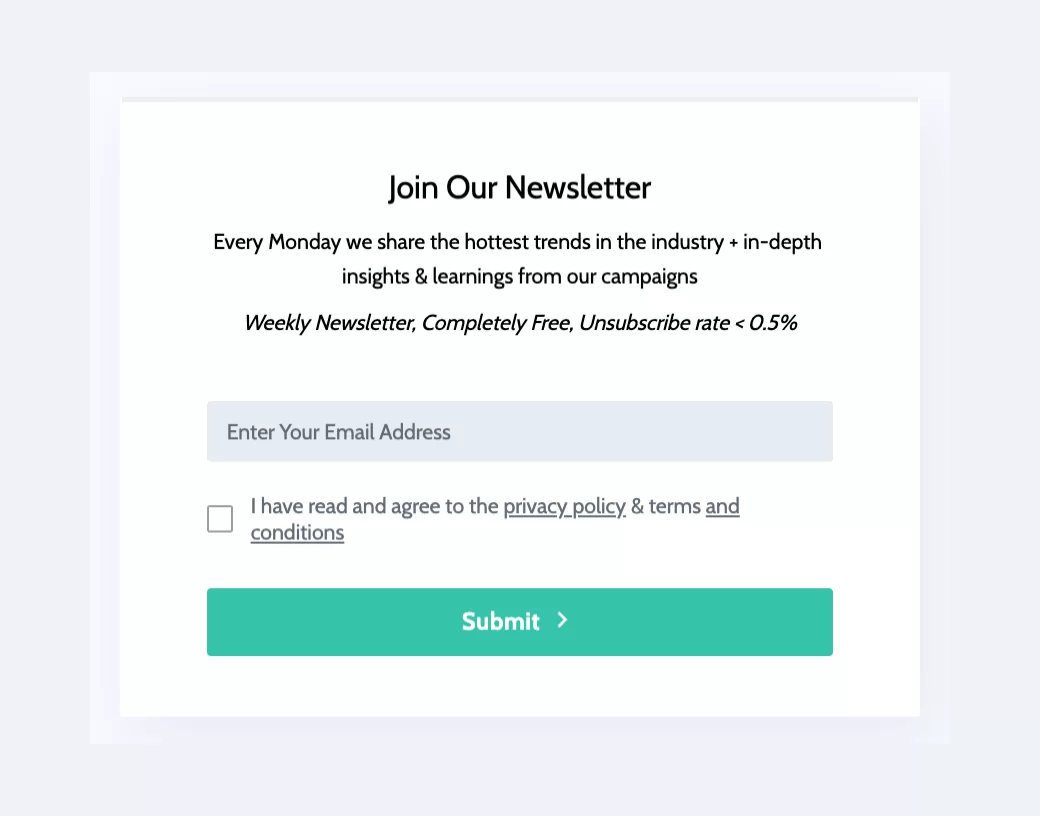Click the "in-depth" word in the description

coord(782,242)
